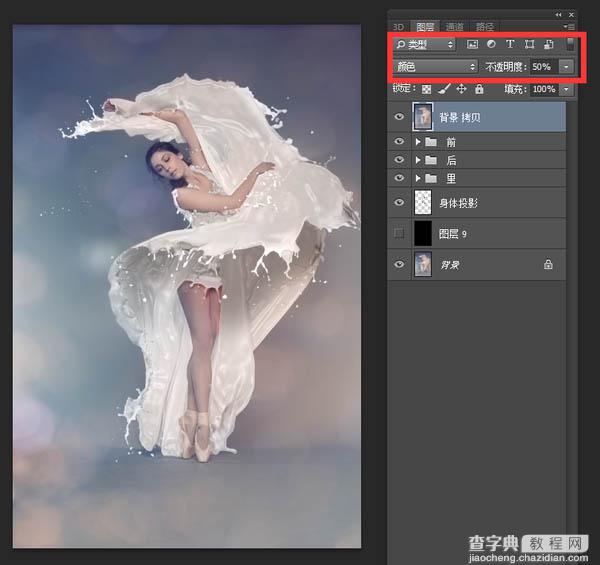Toggle the layer filtering switch
The image size is (600, 565).
[x=570, y=44]
